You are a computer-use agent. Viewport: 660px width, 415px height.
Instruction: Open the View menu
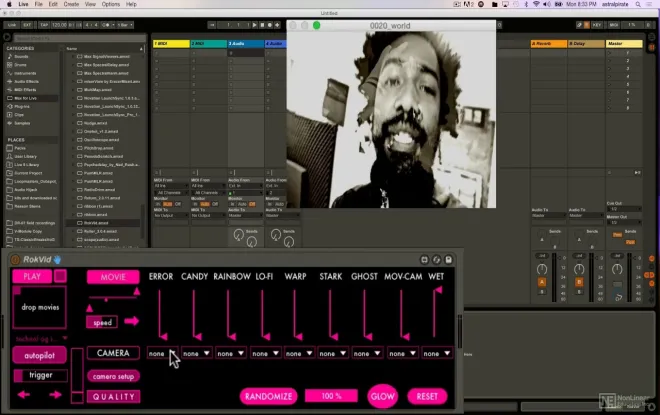(x=90, y=4)
